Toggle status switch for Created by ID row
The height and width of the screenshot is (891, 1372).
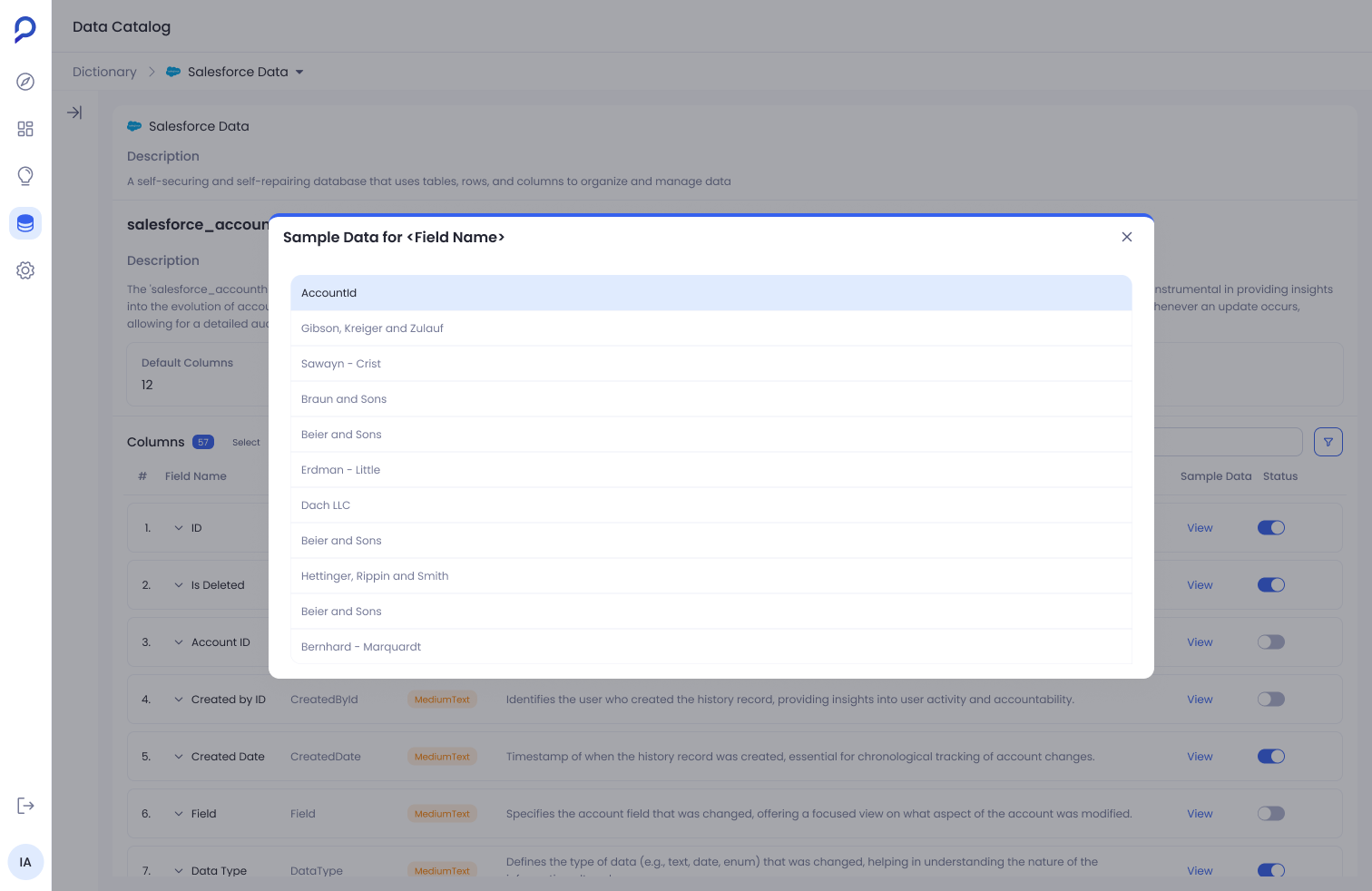pos(1271,700)
